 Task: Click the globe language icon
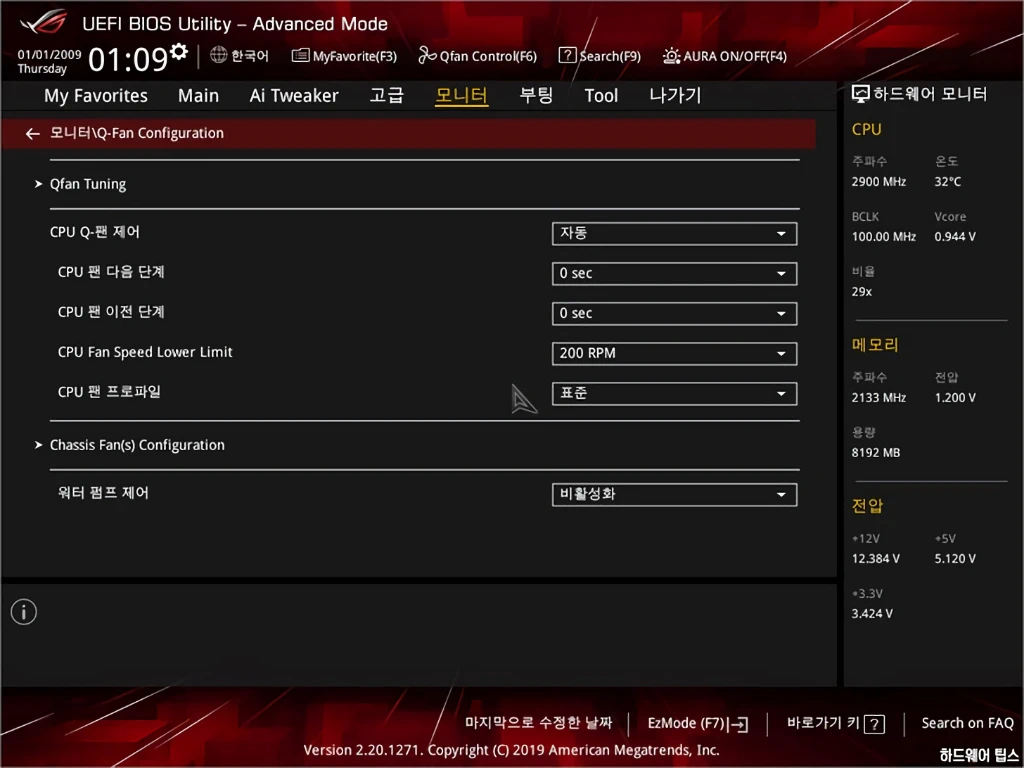point(218,55)
